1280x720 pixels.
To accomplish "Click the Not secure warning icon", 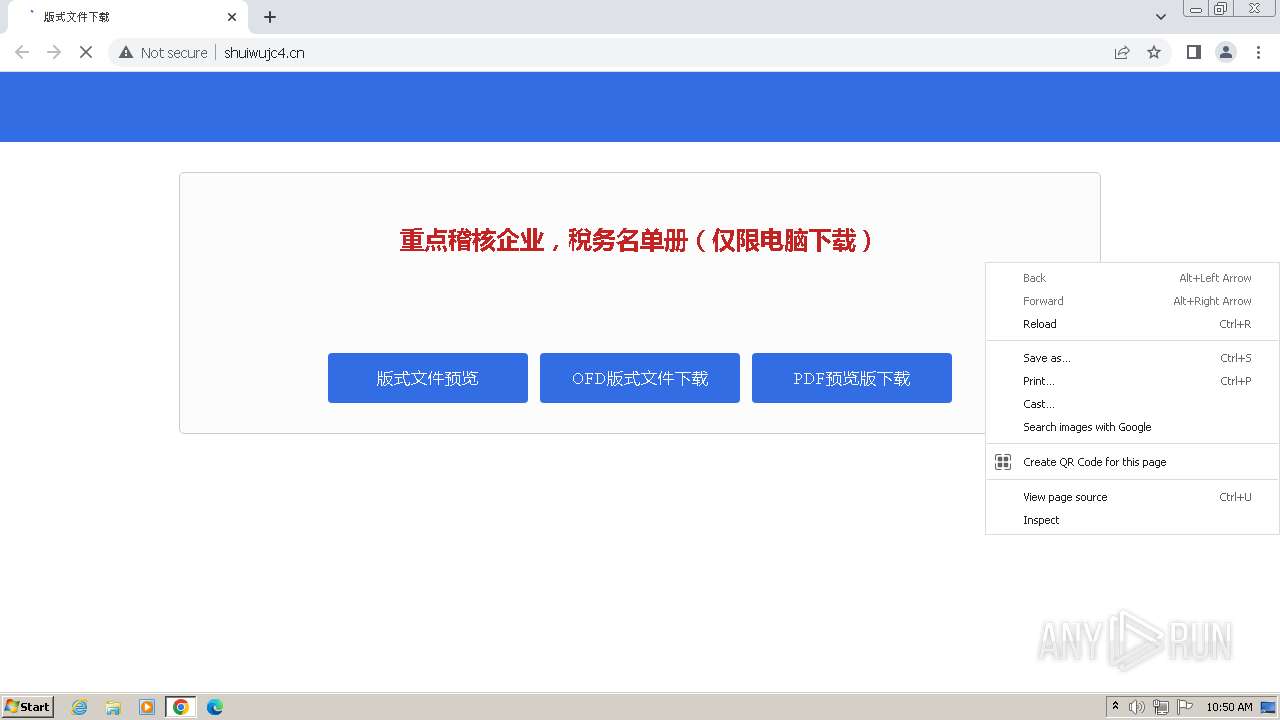I will click(x=126, y=52).
